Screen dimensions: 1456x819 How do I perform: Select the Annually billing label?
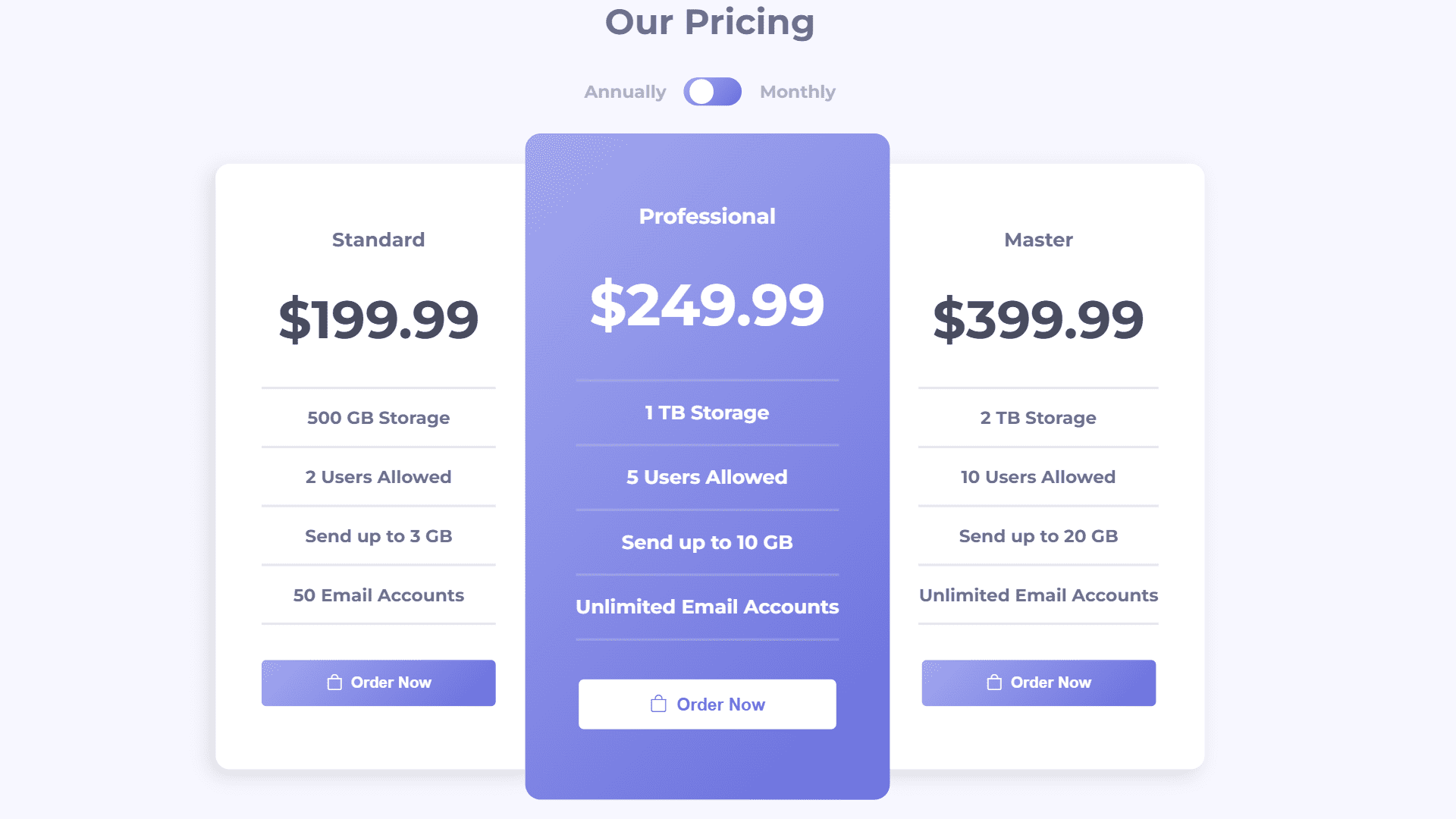point(624,92)
